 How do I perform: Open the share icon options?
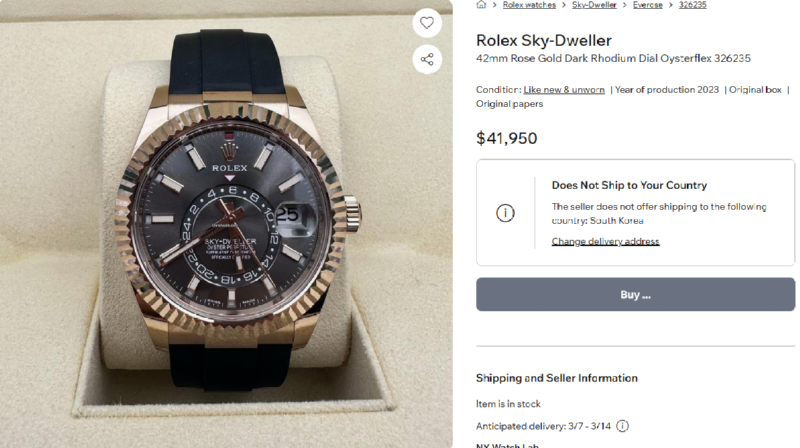point(427,59)
